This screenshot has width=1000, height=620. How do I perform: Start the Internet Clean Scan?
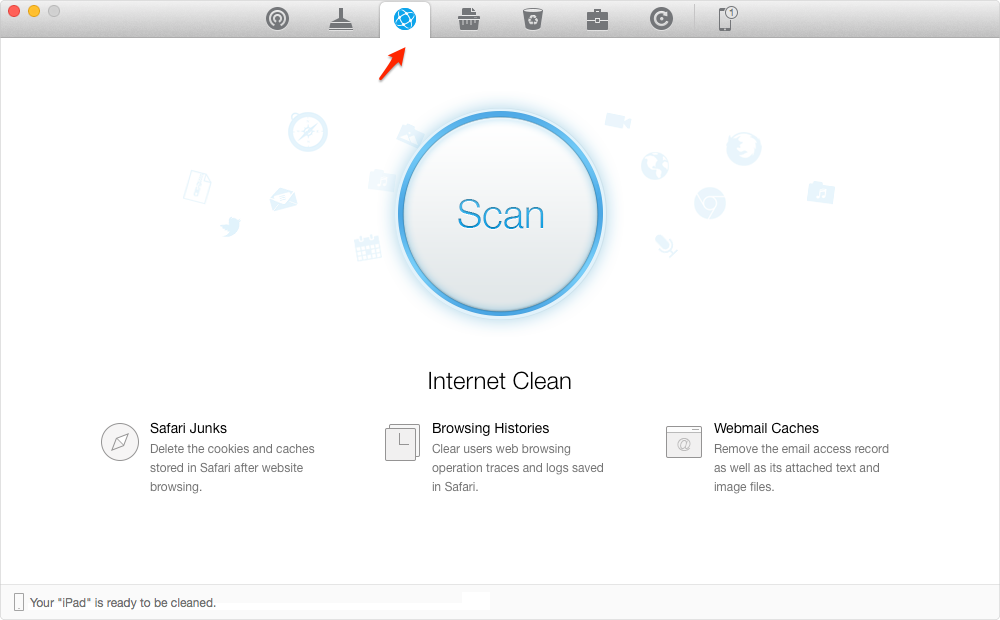pyautogui.click(x=501, y=214)
